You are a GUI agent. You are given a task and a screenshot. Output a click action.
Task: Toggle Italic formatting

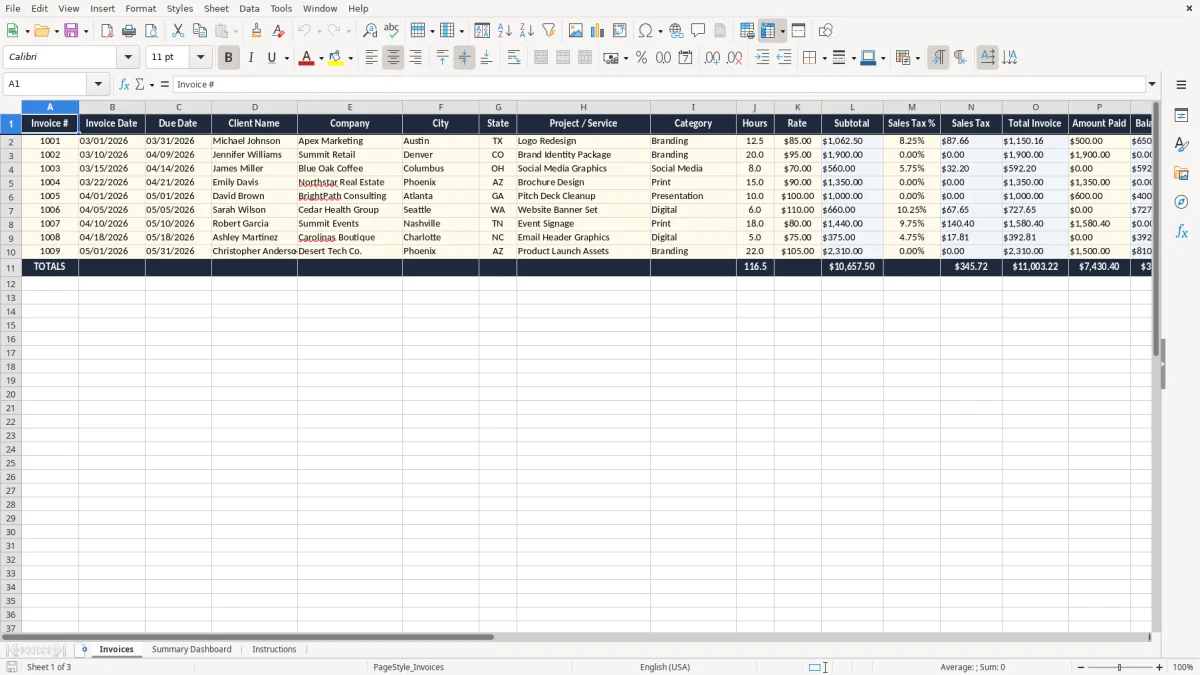(250, 58)
